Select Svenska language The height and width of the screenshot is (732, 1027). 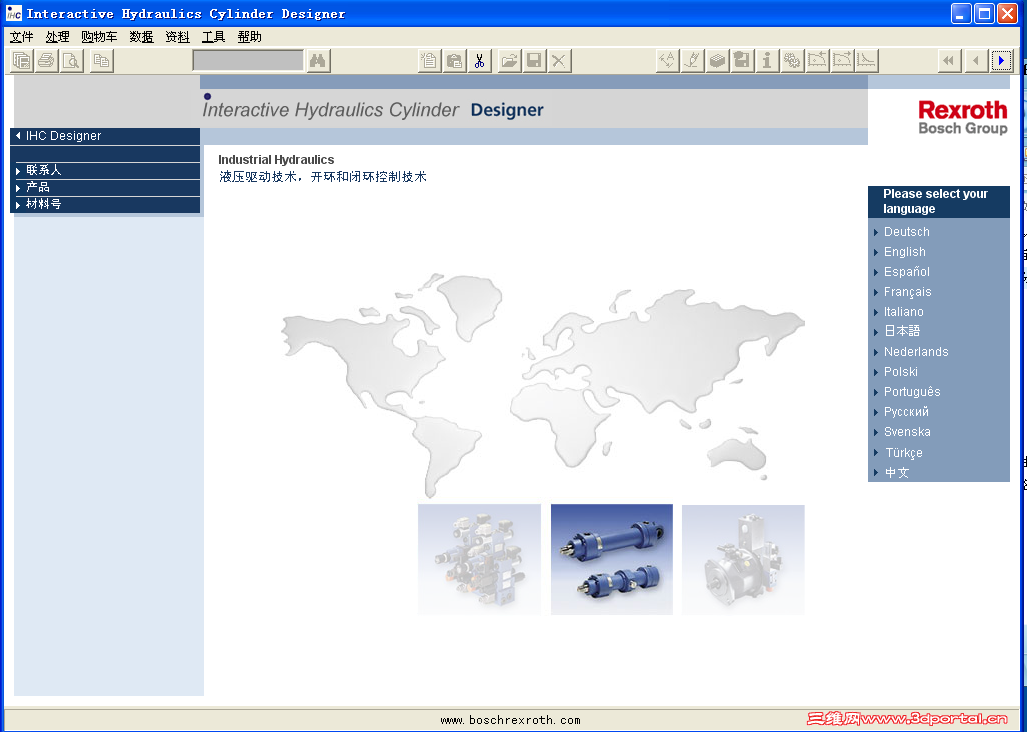(x=907, y=432)
